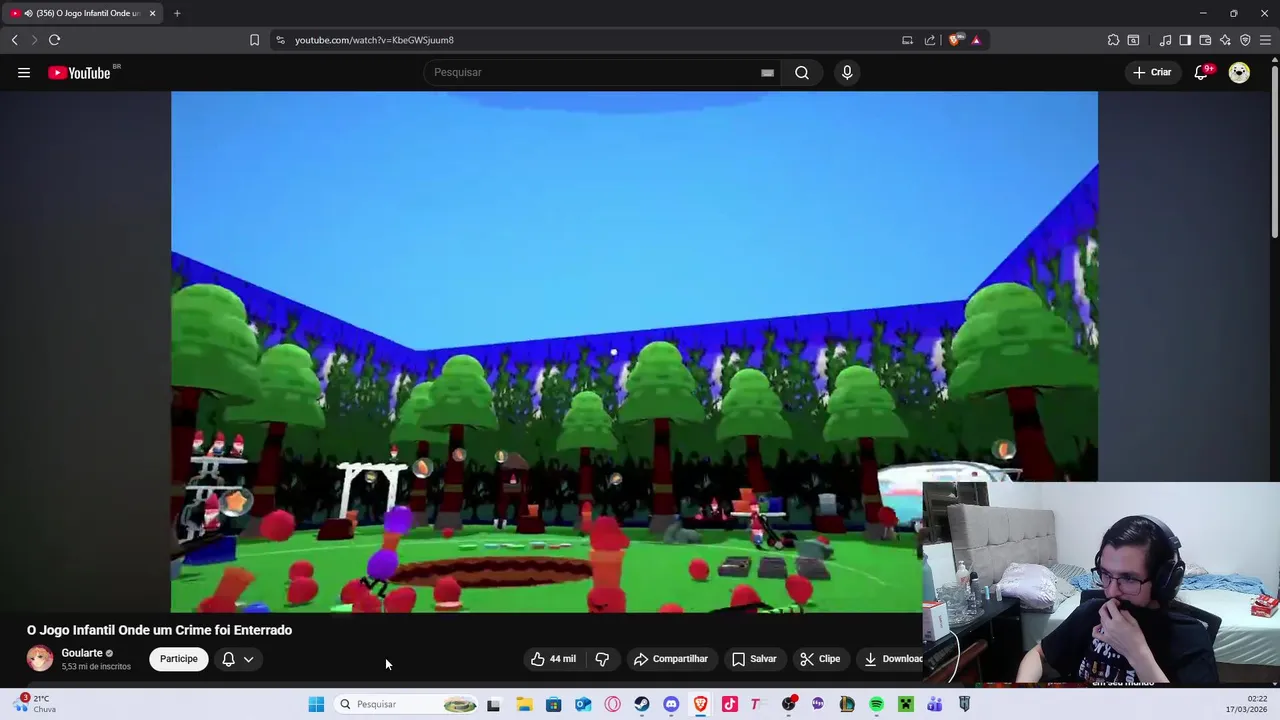Open Microsoft Store taskbar icon
The height and width of the screenshot is (720, 1280).
553,704
